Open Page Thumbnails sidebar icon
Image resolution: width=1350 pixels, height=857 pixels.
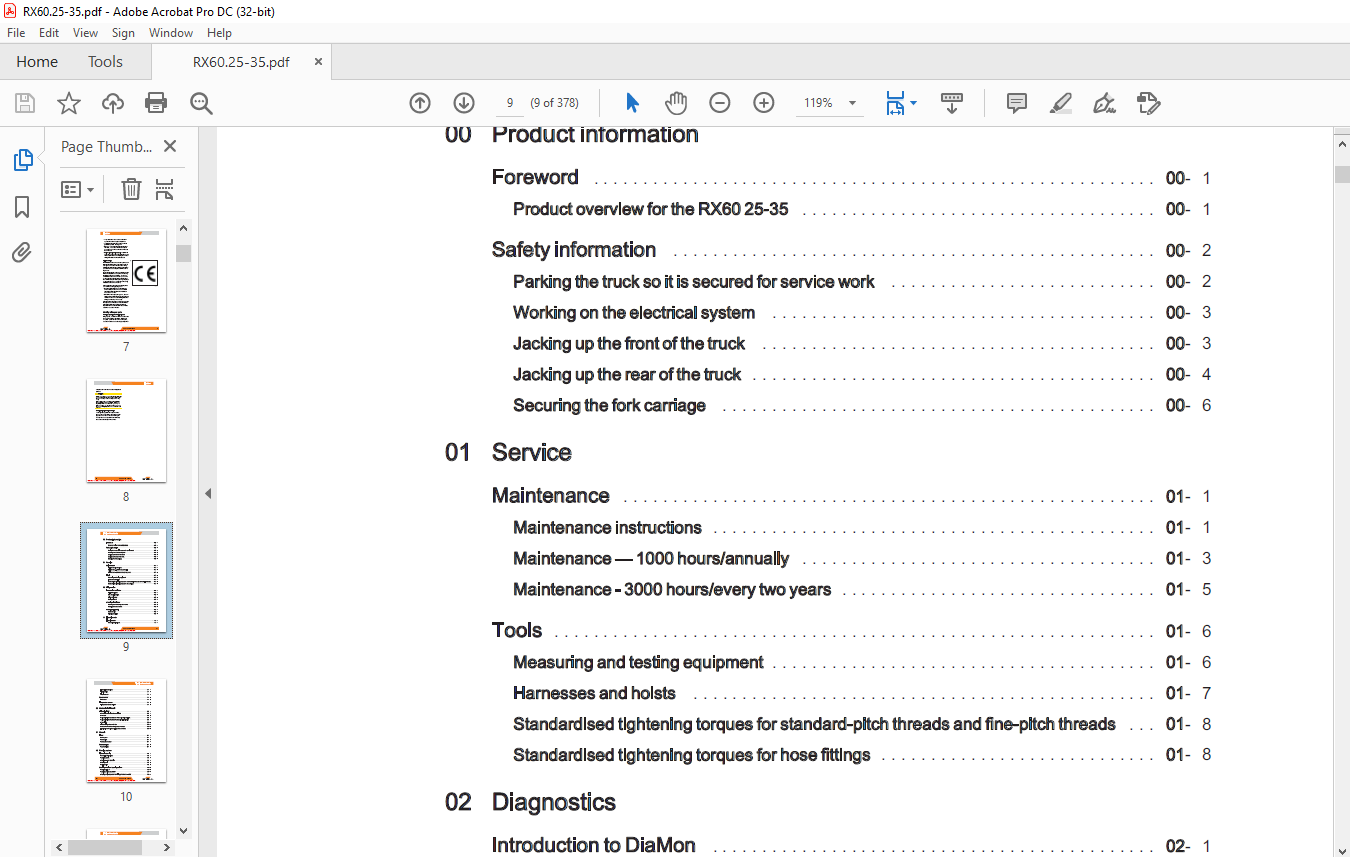(22, 160)
